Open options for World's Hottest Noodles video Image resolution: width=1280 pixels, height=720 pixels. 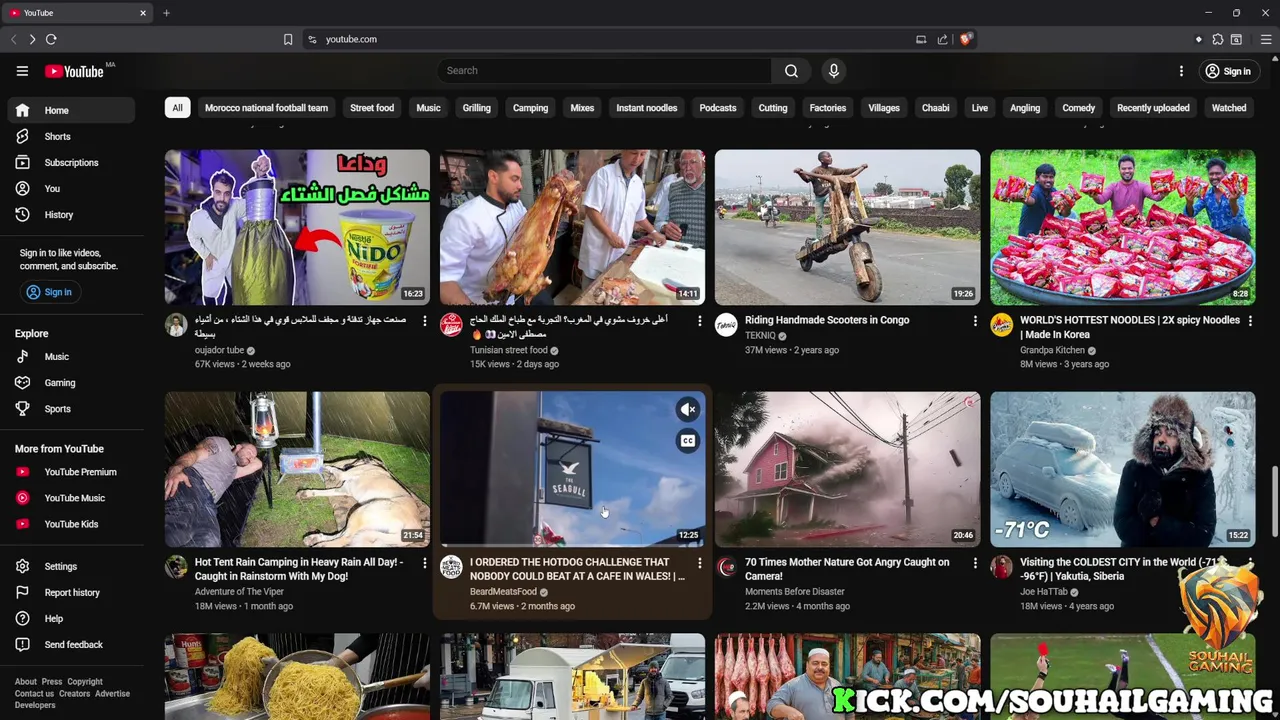[1250, 321]
